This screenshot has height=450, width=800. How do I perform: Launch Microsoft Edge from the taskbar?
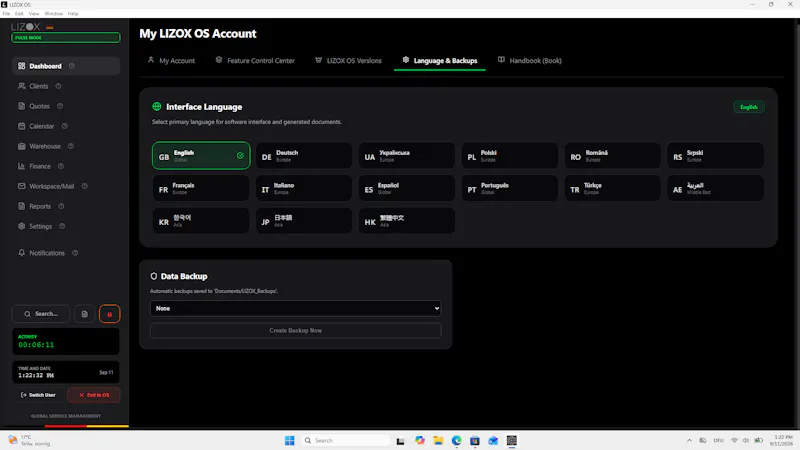[457, 440]
